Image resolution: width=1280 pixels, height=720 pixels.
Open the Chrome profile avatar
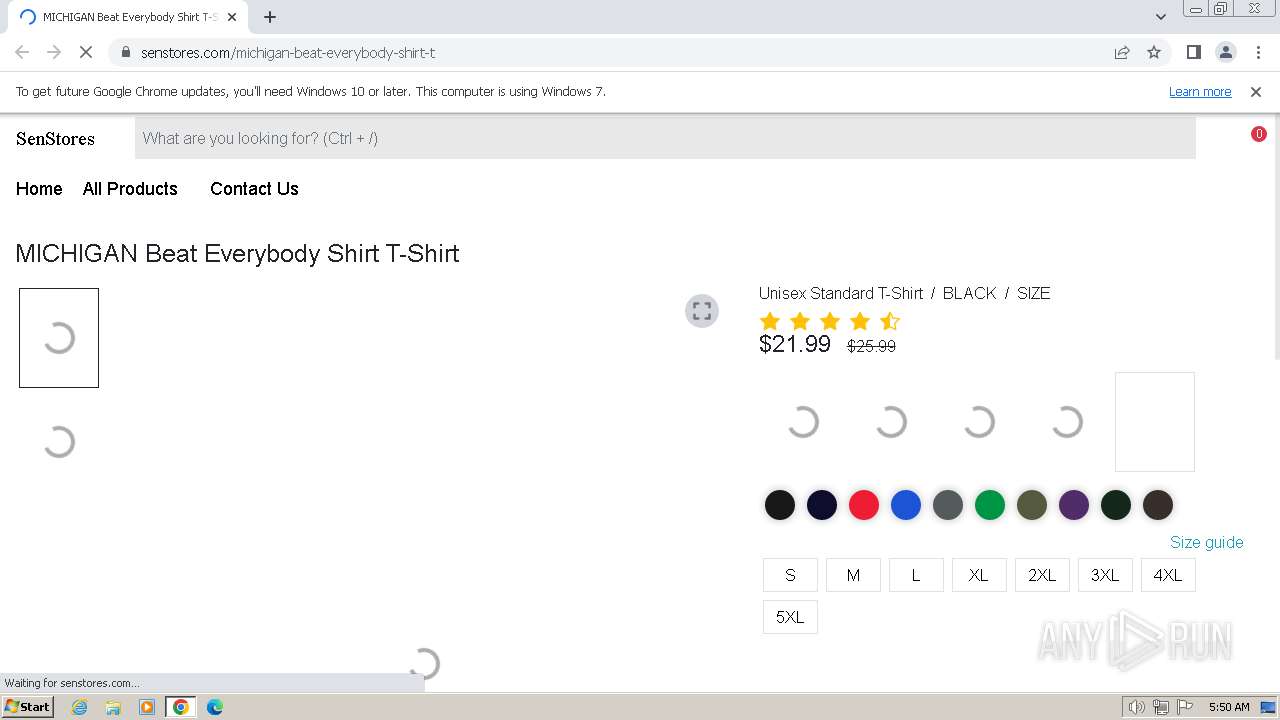1225,52
